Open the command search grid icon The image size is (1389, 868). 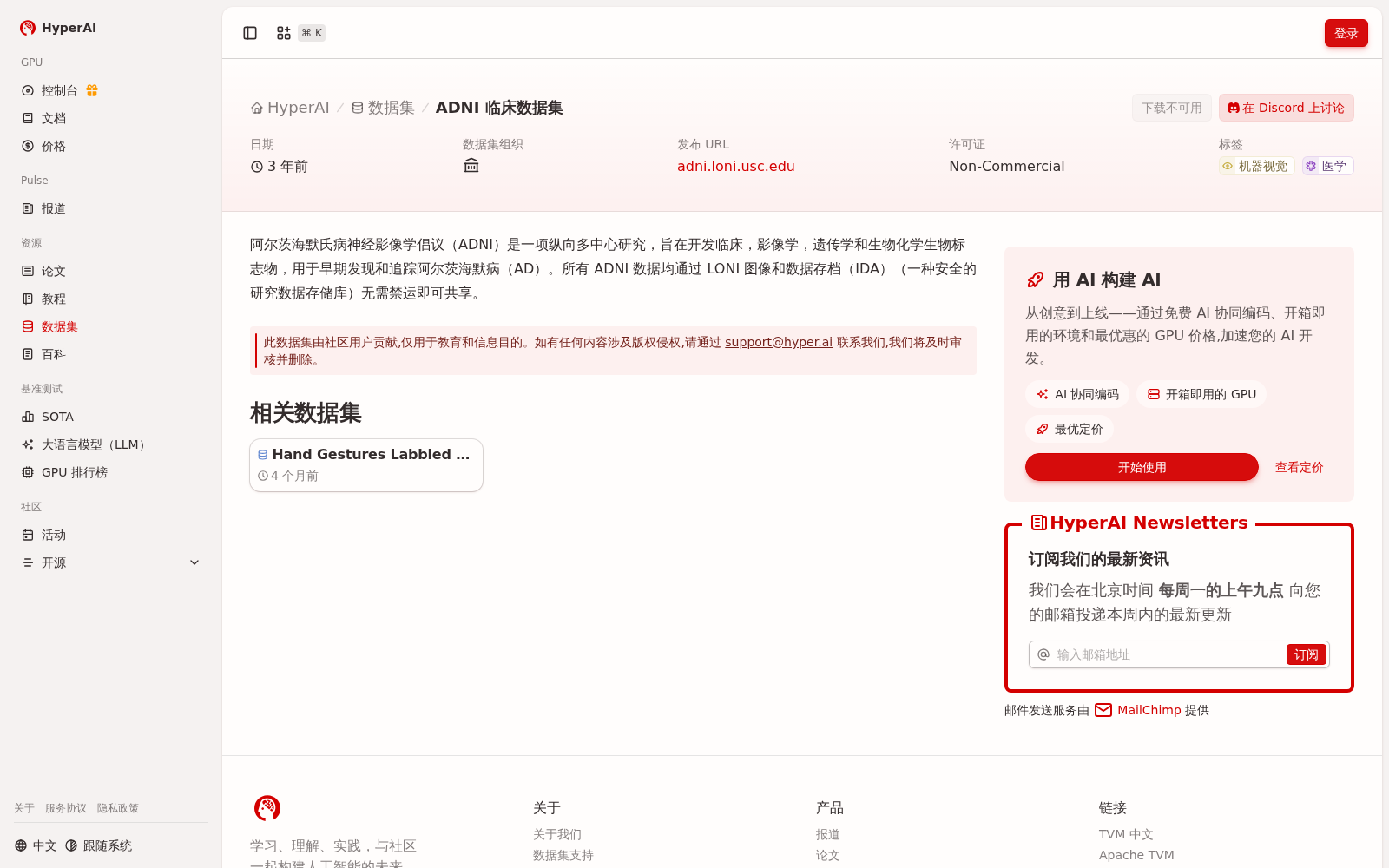(x=284, y=33)
